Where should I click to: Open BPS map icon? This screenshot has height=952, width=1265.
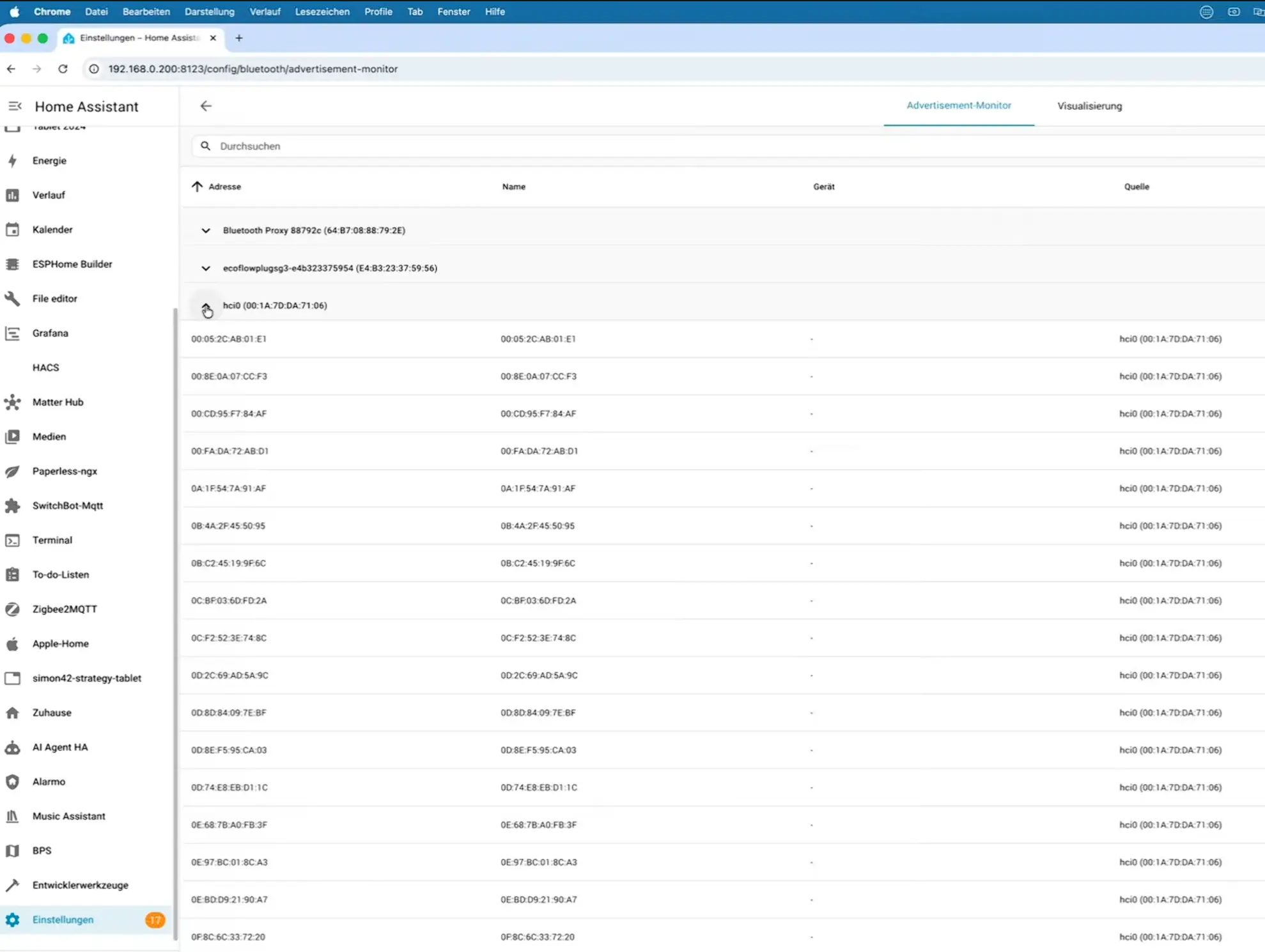12,850
